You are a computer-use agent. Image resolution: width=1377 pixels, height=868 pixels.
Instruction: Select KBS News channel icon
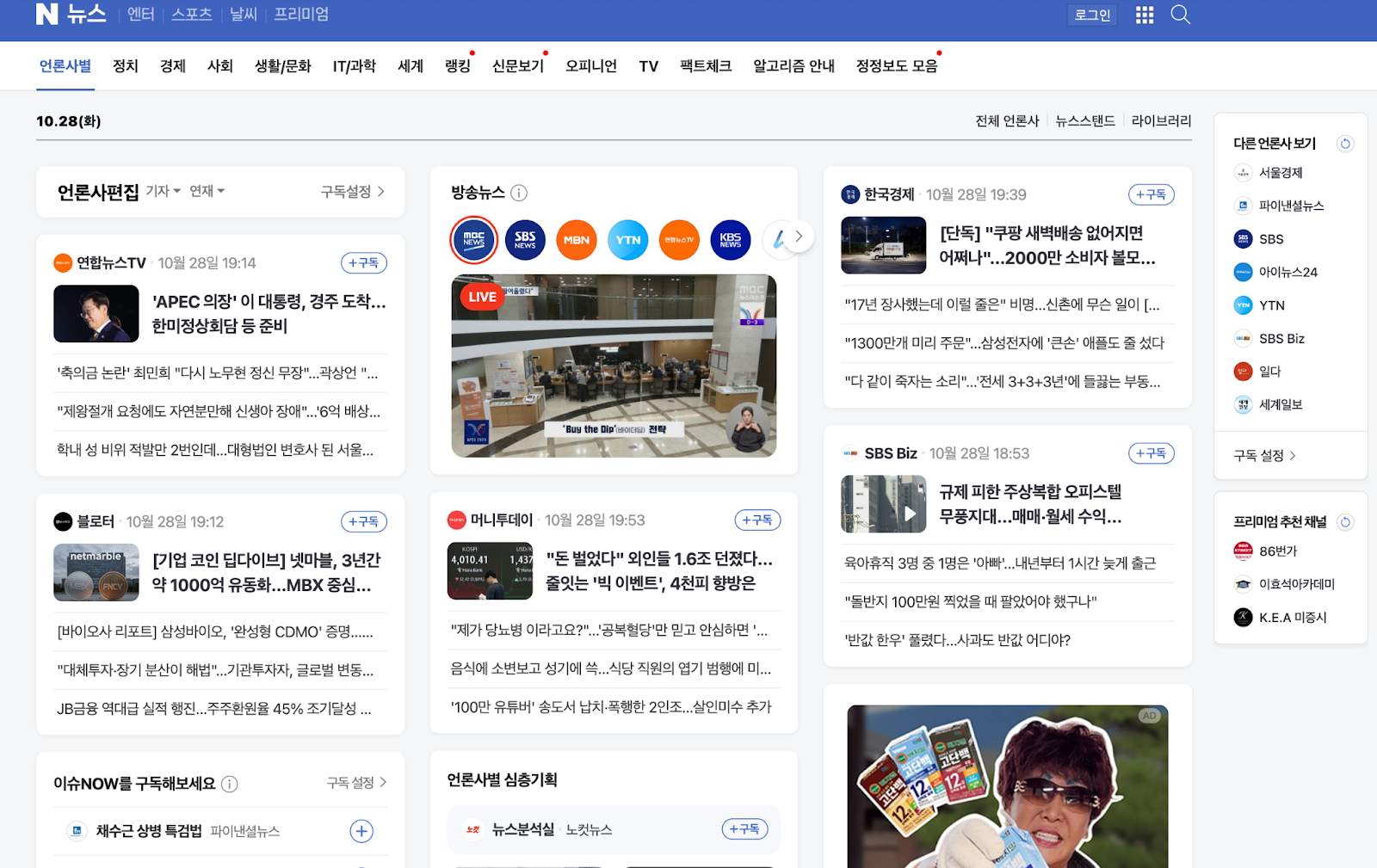click(x=731, y=240)
